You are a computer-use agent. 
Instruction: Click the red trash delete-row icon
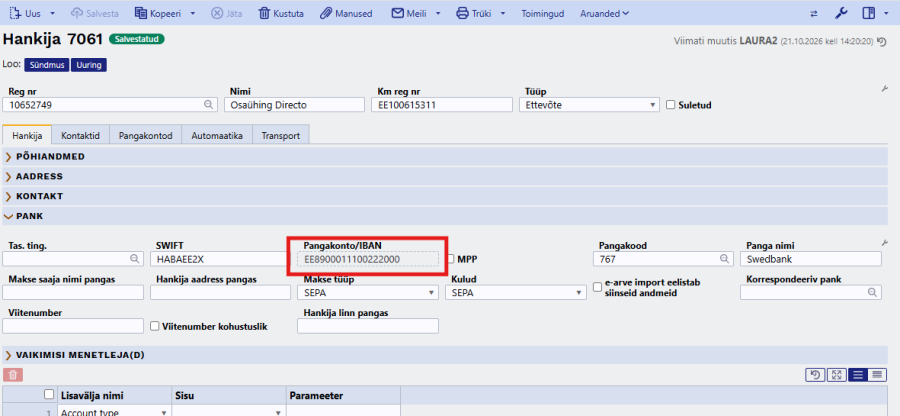(13, 375)
